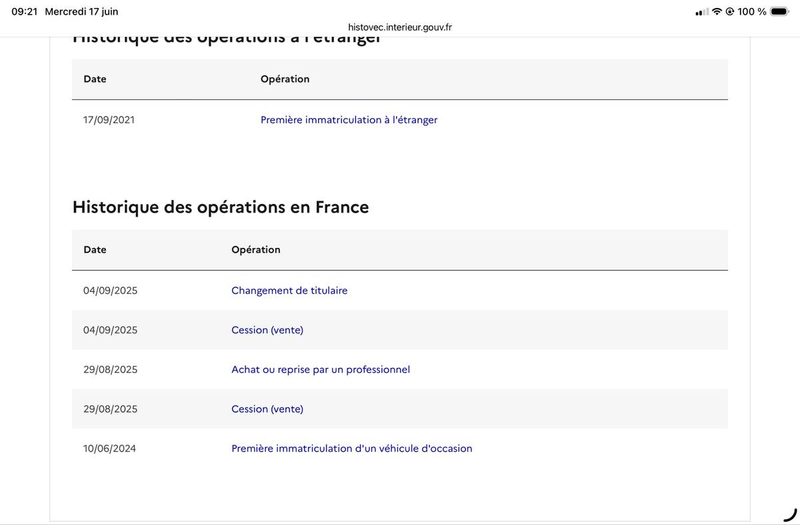Screen dimensions: 800x525
Task: Tap the battery indicator icon
Action: click(x=780, y=11)
